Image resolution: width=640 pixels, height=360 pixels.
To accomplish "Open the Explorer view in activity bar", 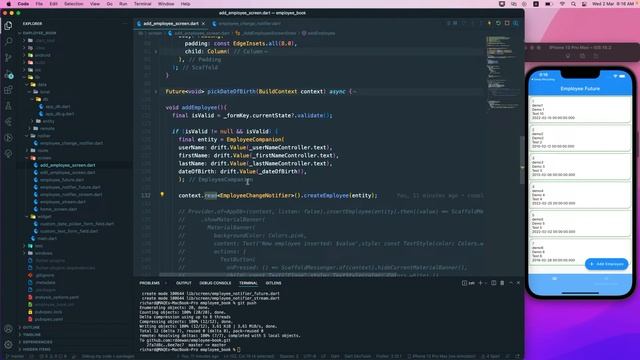I will 8,26.
